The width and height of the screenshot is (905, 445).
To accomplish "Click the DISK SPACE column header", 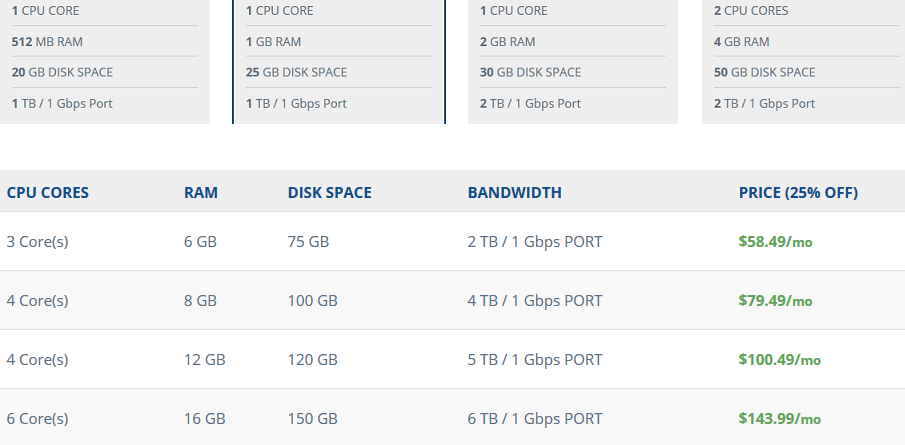I will (x=330, y=193).
